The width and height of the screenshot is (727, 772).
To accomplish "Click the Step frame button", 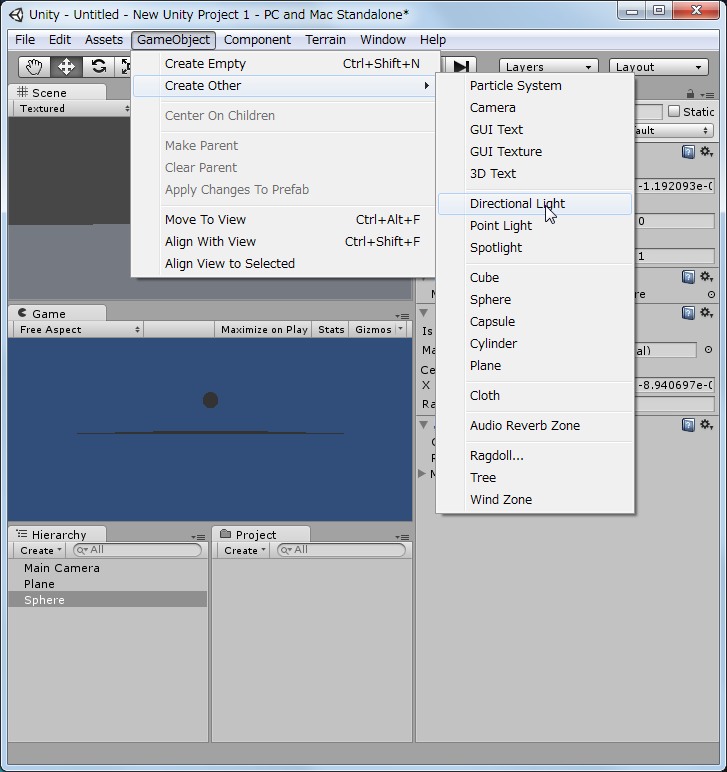I will click(x=460, y=67).
